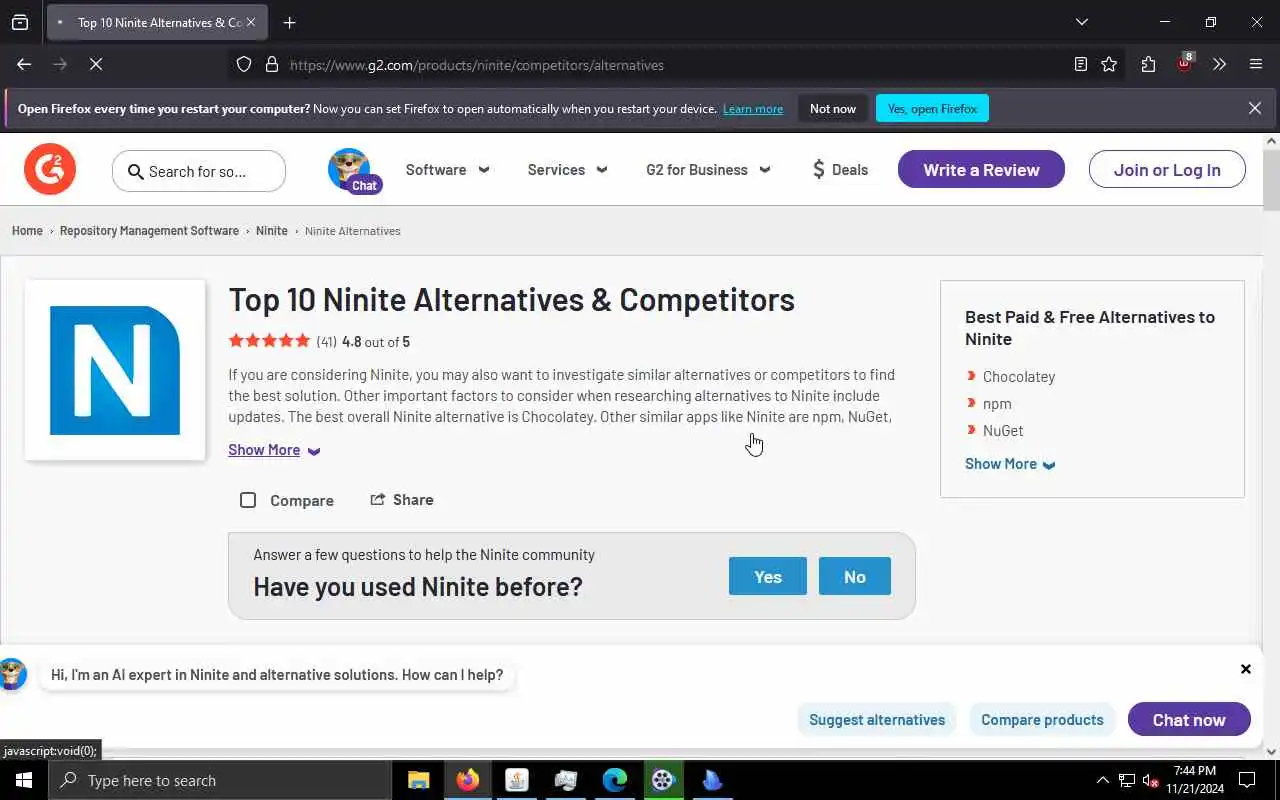The image size is (1280, 800).
Task: Open Repository Management Software breadcrumb
Action: click(149, 231)
